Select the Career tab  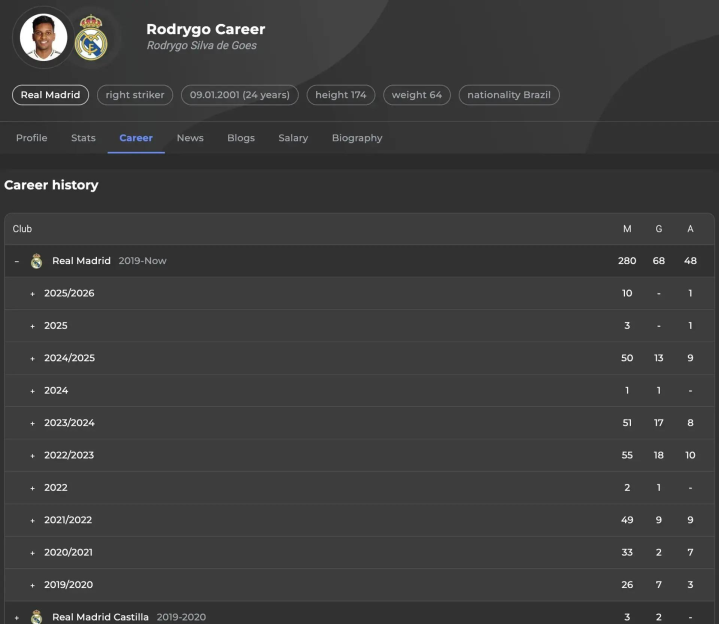pyautogui.click(x=136, y=138)
